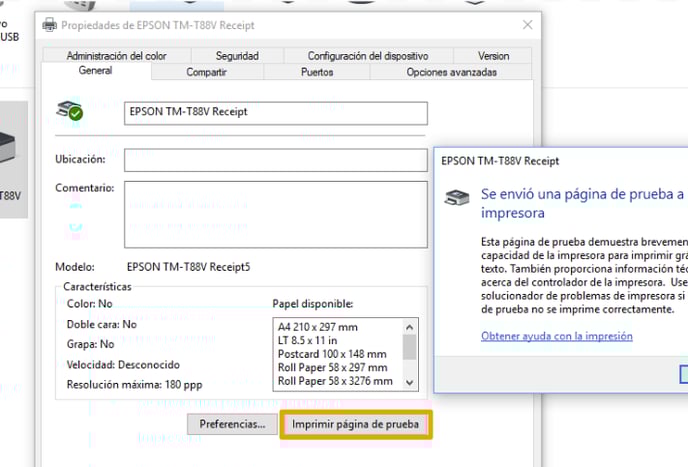
Task: Open the Administración del color tab
Action: [116, 56]
